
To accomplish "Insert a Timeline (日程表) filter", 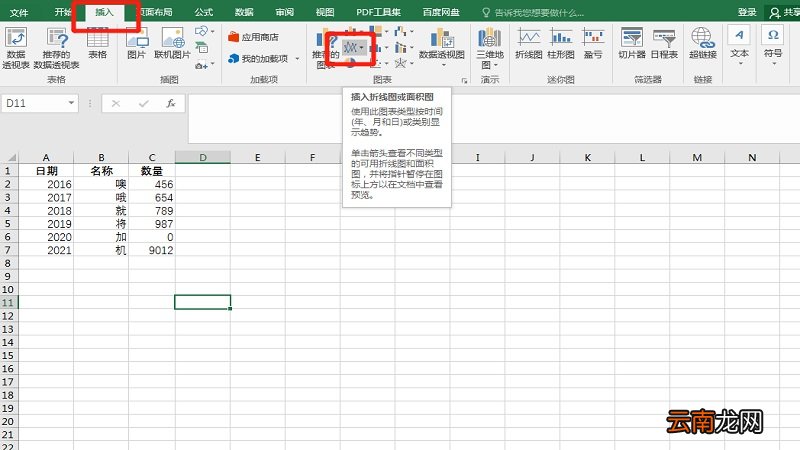I will [x=664, y=43].
